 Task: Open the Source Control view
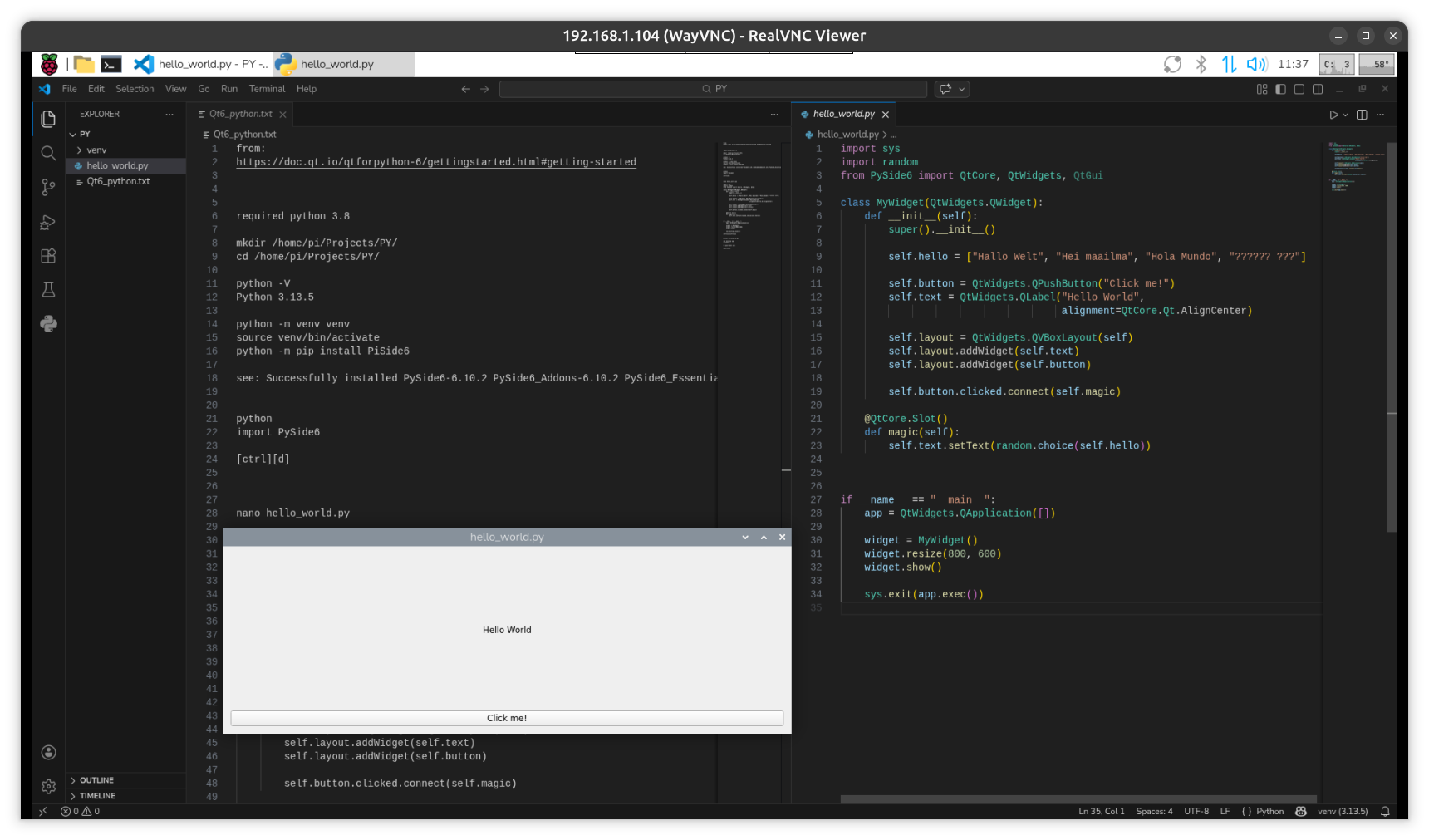48,188
